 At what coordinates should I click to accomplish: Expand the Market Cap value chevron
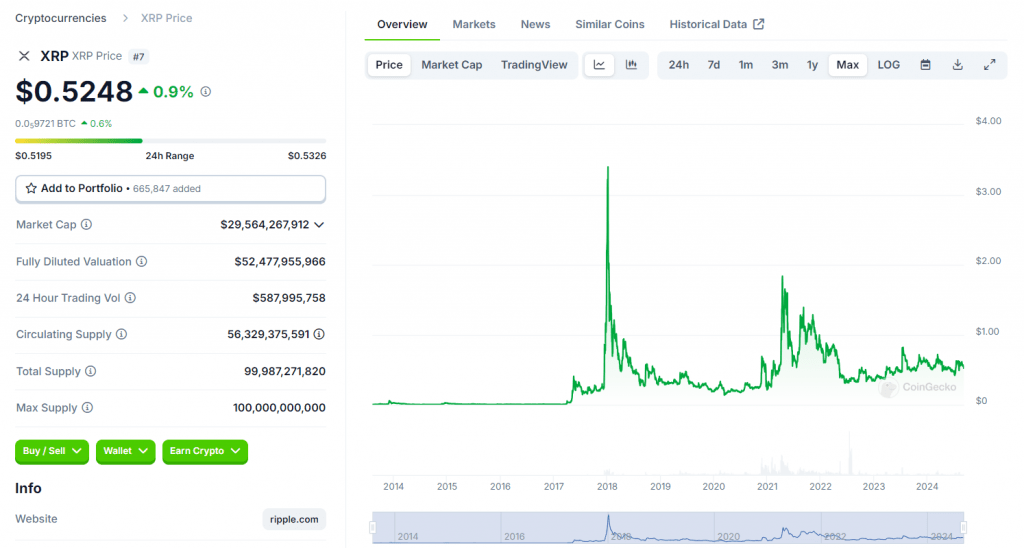coord(319,225)
